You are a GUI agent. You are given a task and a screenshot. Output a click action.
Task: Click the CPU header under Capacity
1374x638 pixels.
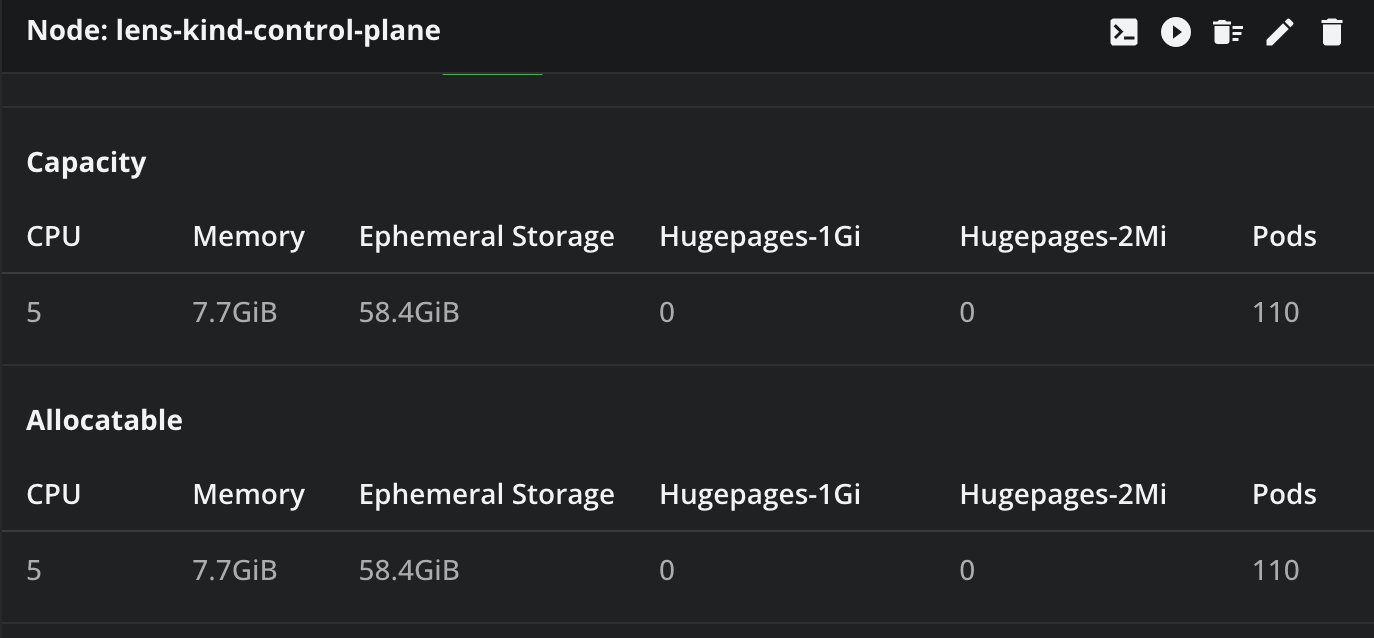point(54,237)
